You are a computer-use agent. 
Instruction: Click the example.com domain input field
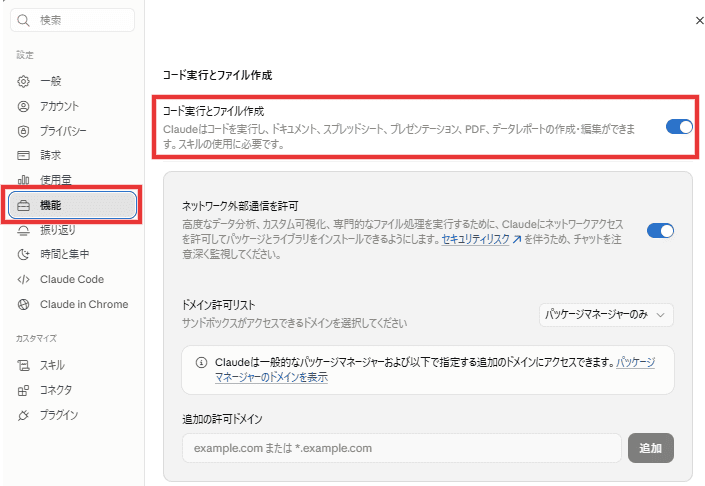[402, 448]
